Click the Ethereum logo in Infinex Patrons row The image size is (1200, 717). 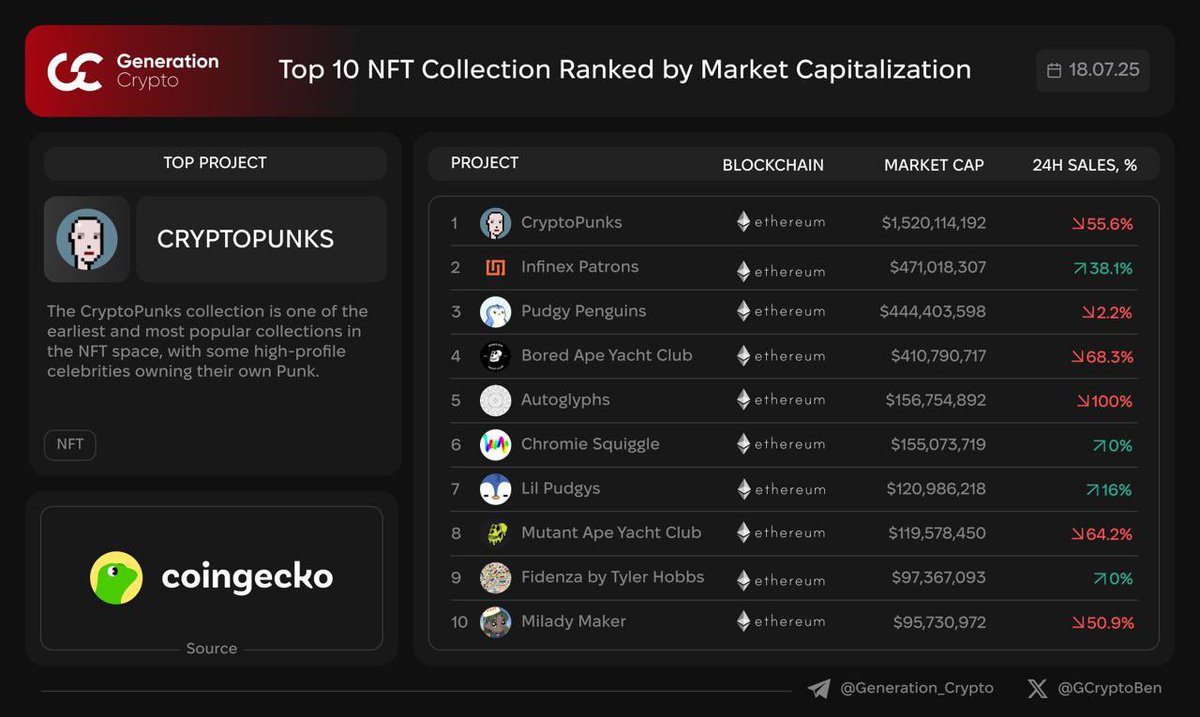743,271
